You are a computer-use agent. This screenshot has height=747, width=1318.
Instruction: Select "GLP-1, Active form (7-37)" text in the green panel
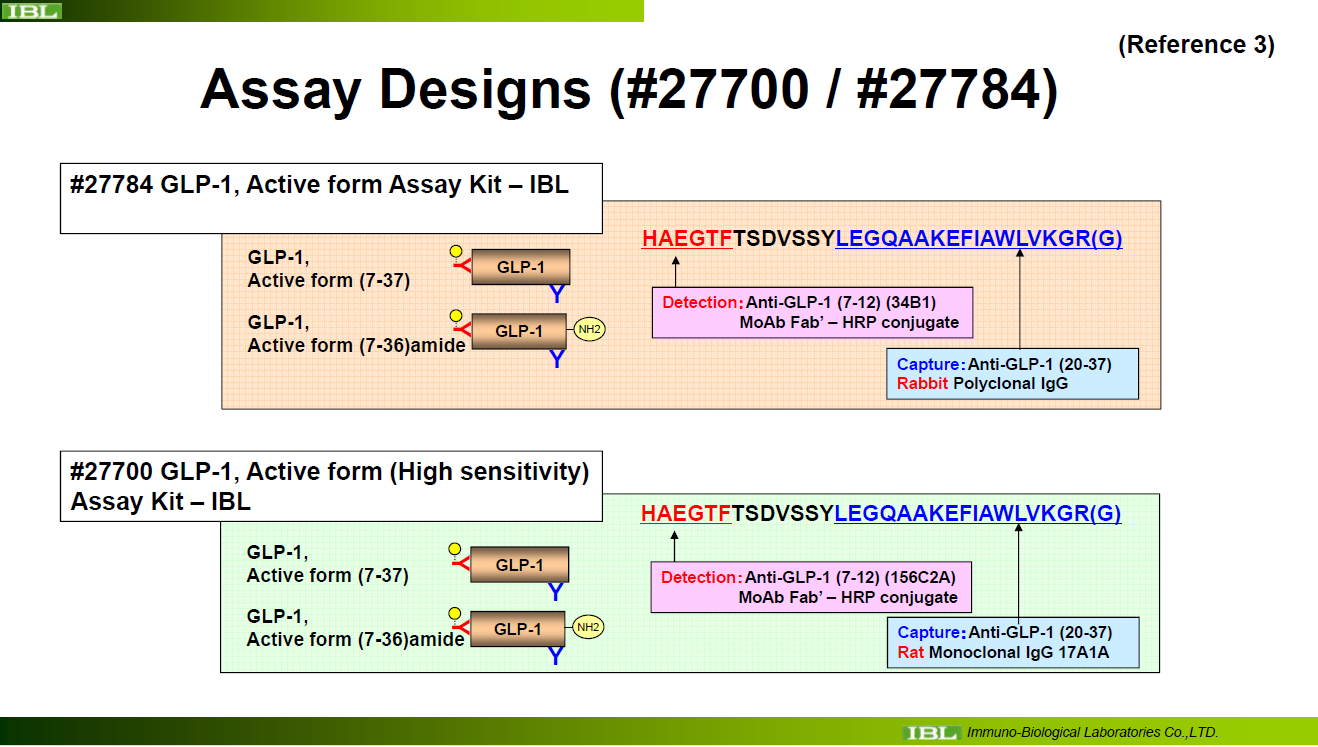tap(328, 564)
